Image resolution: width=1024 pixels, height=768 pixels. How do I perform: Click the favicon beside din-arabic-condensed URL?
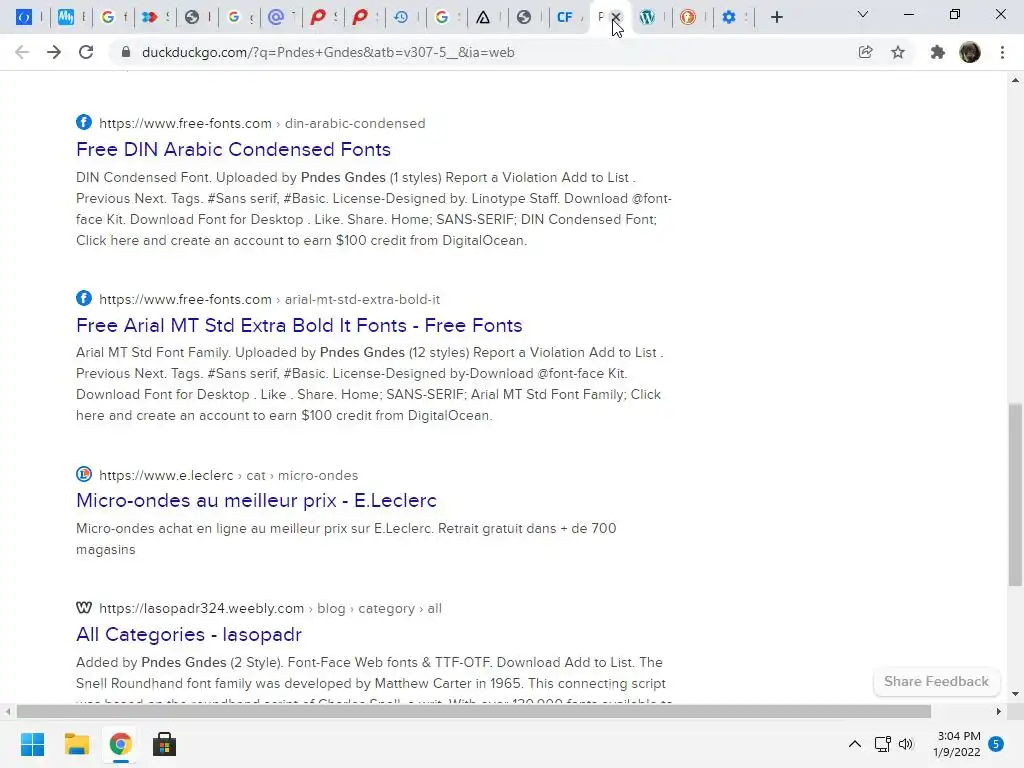click(84, 122)
